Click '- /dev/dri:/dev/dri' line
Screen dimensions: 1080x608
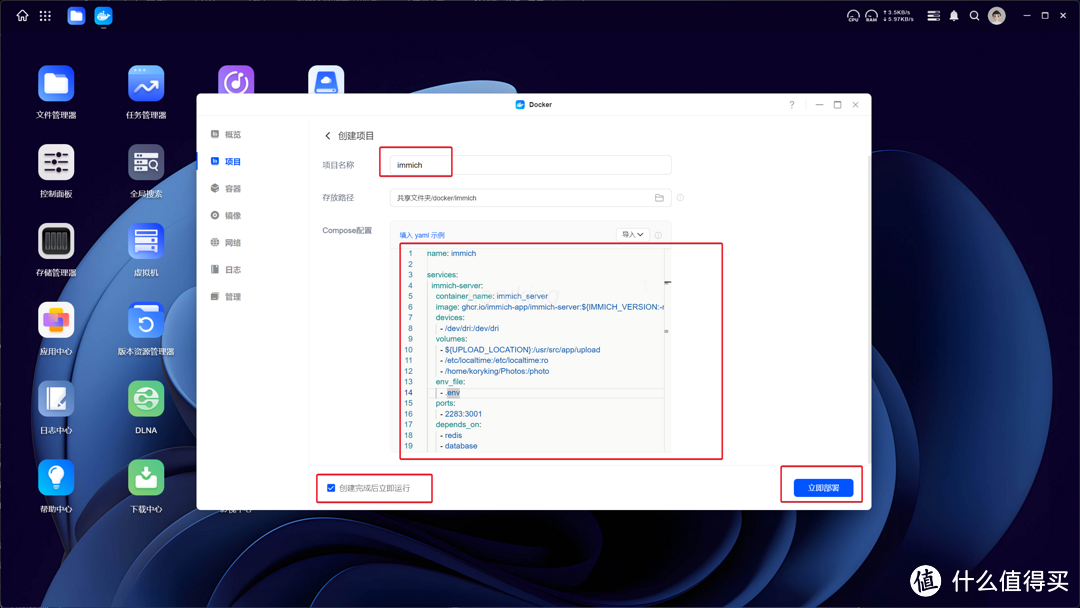[469, 328]
